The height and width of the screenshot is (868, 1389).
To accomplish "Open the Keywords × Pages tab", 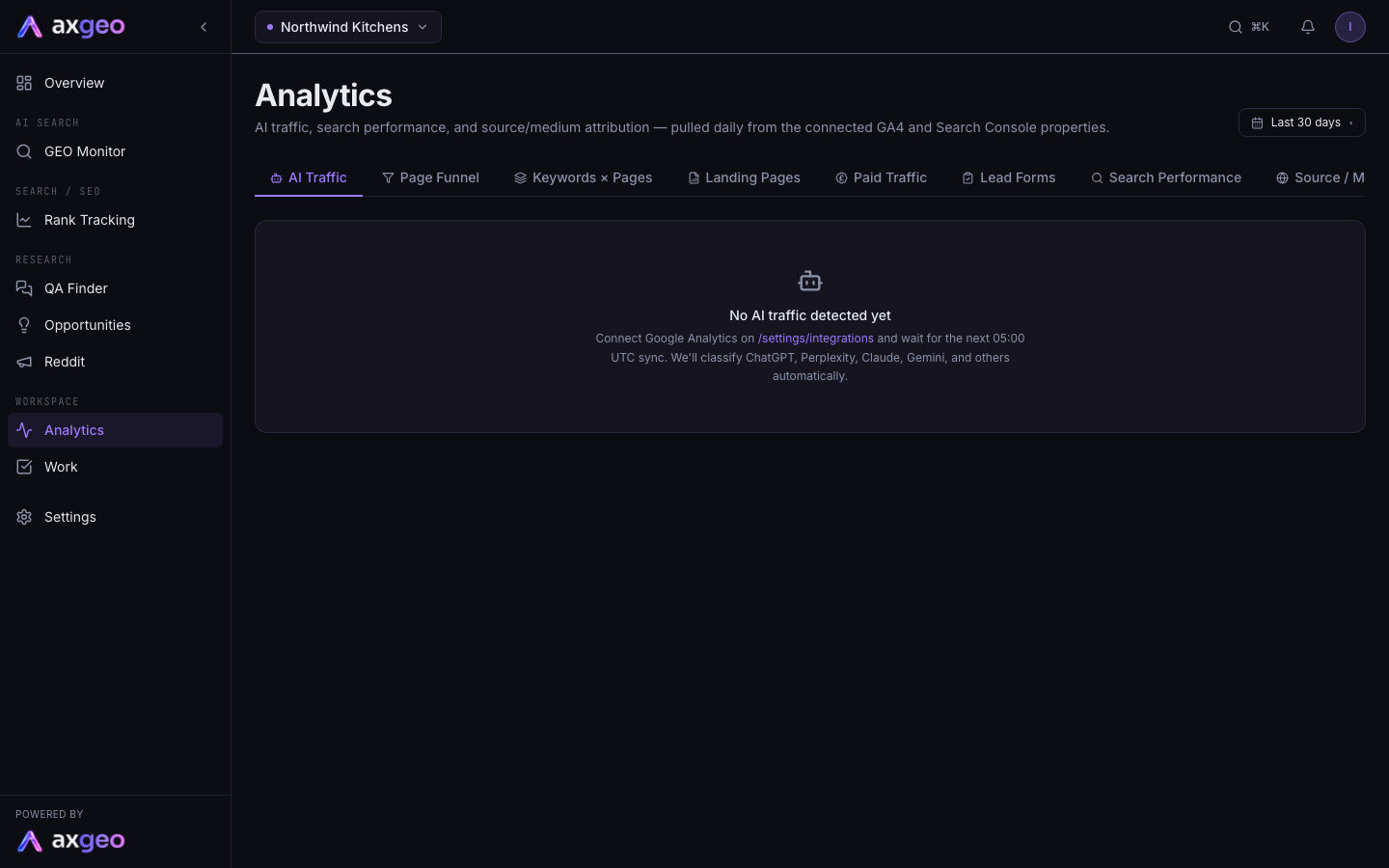I will click(x=584, y=177).
